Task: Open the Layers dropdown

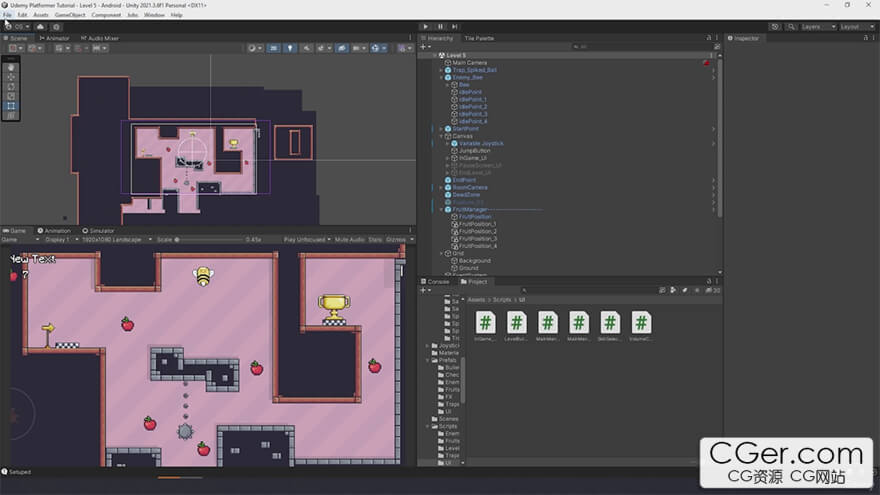Action: tap(818, 26)
